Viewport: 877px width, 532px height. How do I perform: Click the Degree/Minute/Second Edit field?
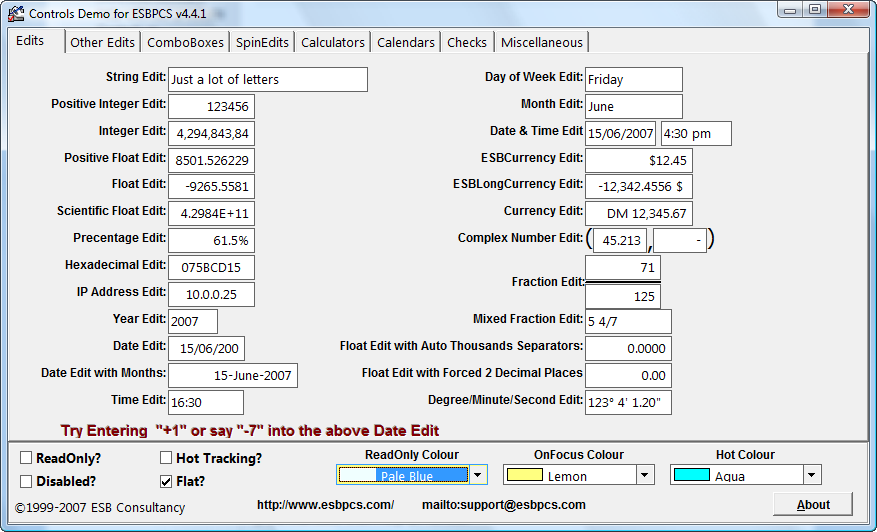(628, 402)
